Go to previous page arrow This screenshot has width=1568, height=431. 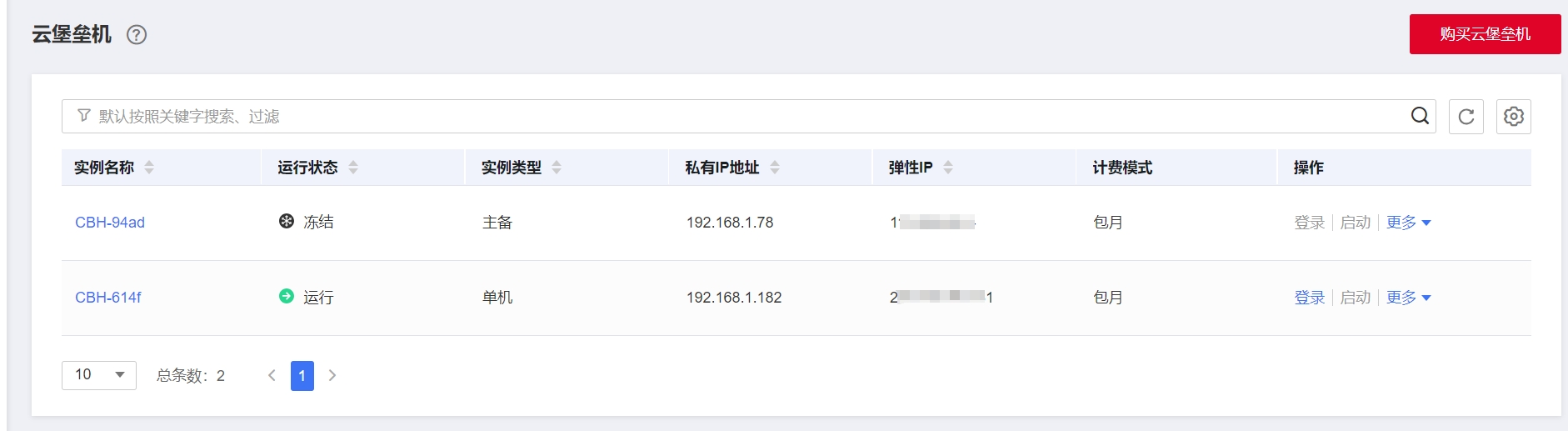click(272, 375)
